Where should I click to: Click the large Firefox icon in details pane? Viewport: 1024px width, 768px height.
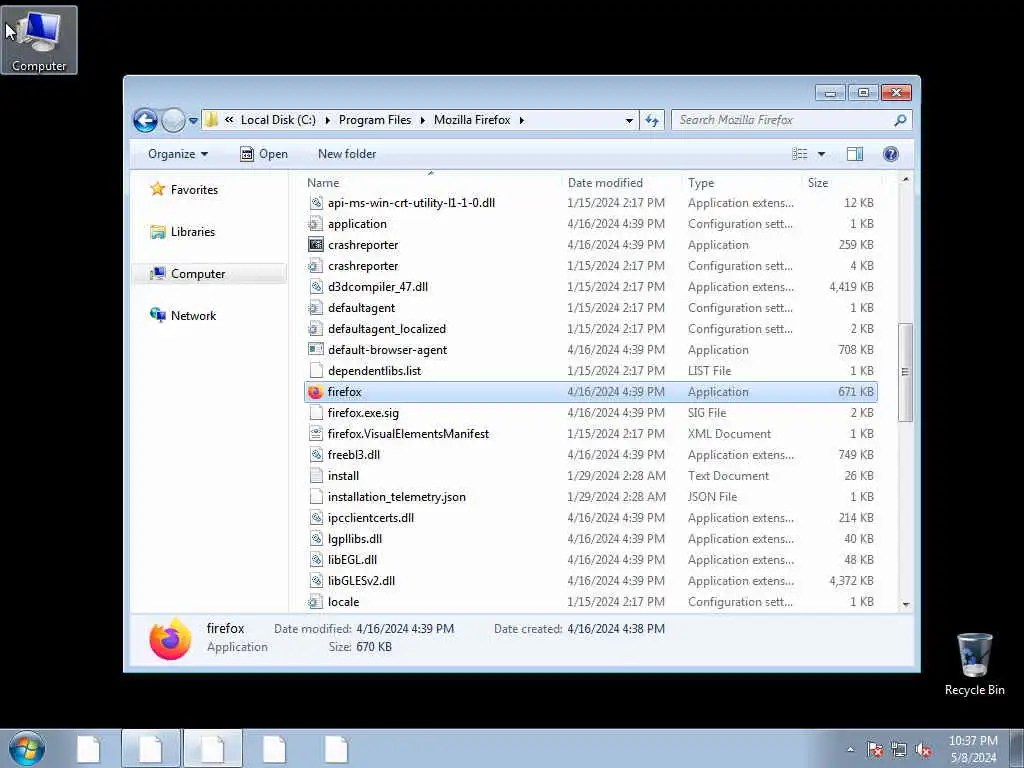point(170,639)
